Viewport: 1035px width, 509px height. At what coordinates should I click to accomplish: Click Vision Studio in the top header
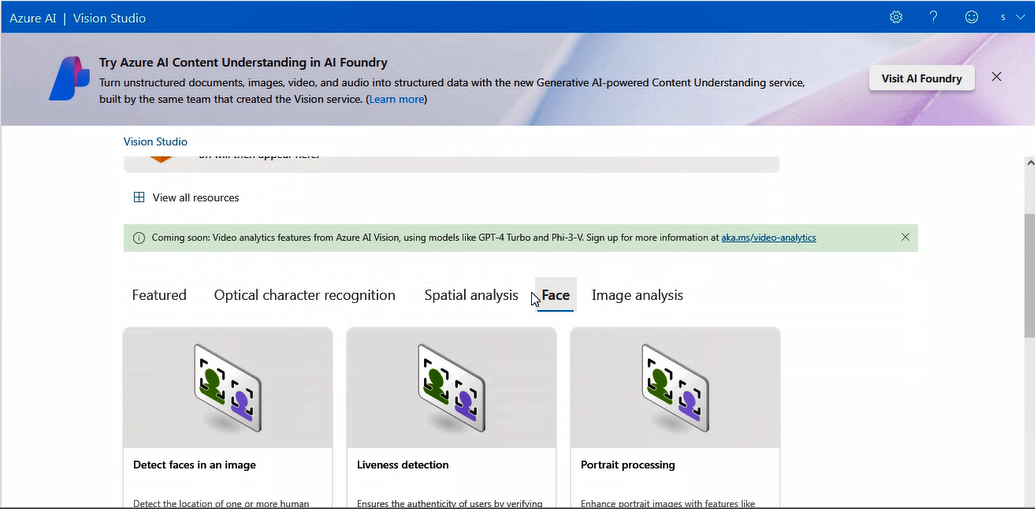[110, 18]
